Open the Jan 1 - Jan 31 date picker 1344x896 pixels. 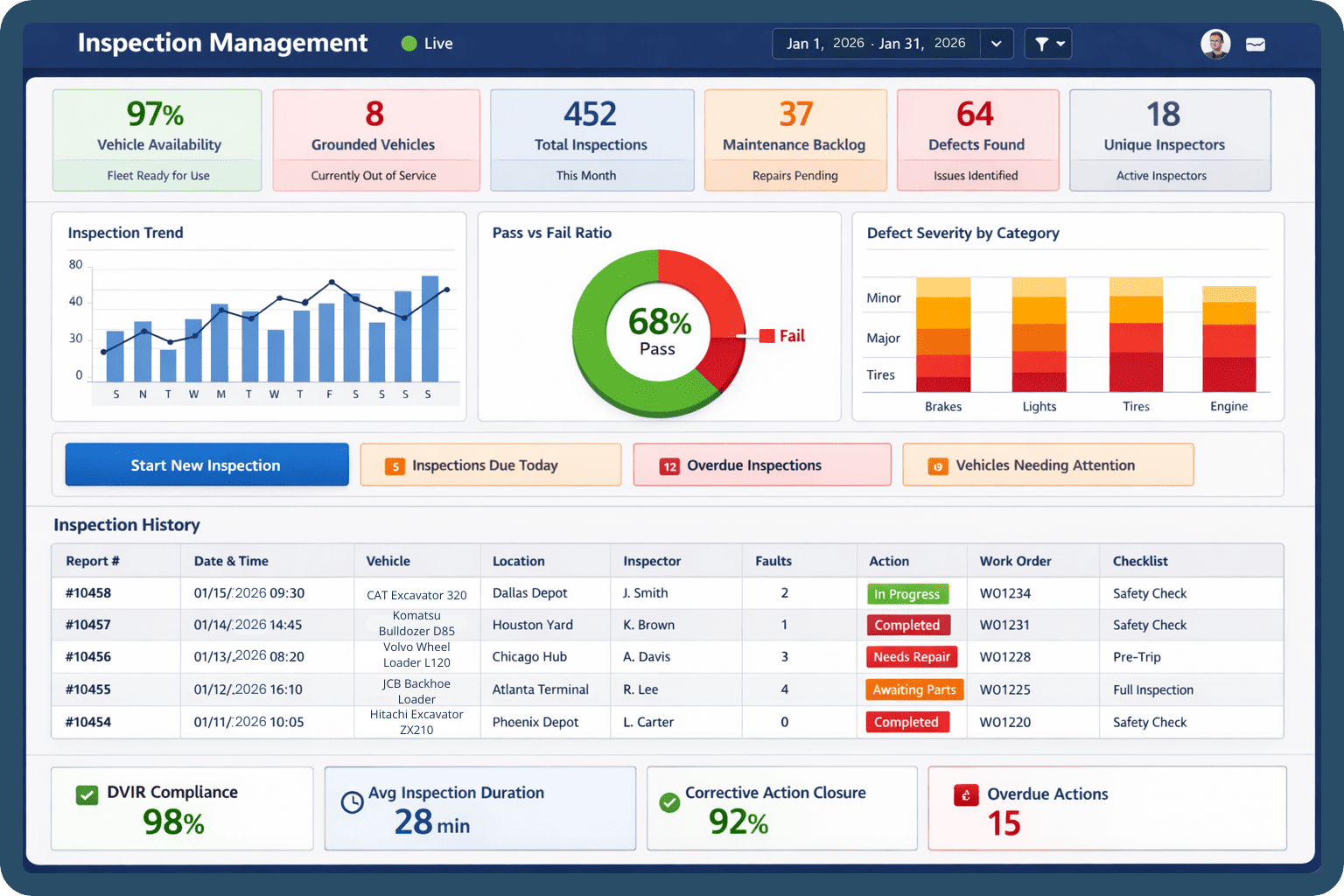[875, 43]
